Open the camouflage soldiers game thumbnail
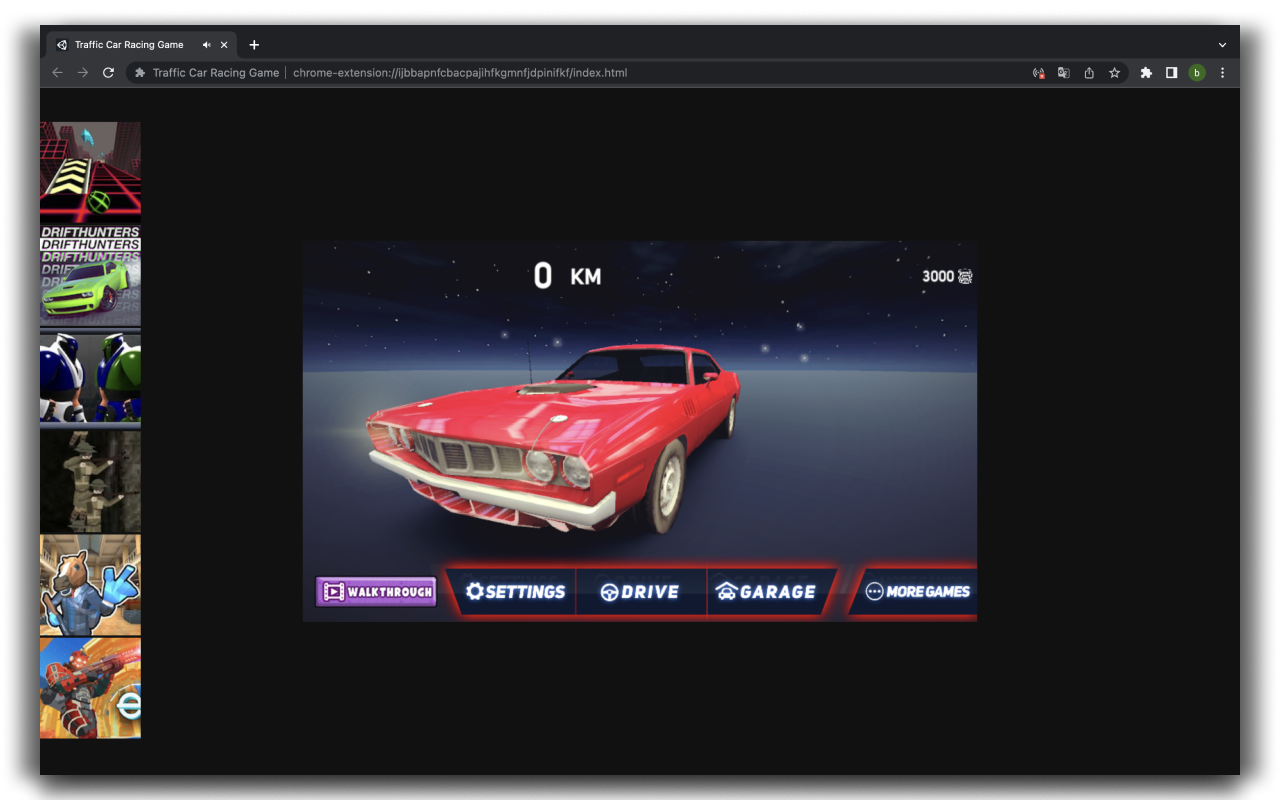1280x800 pixels. pos(90,482)
